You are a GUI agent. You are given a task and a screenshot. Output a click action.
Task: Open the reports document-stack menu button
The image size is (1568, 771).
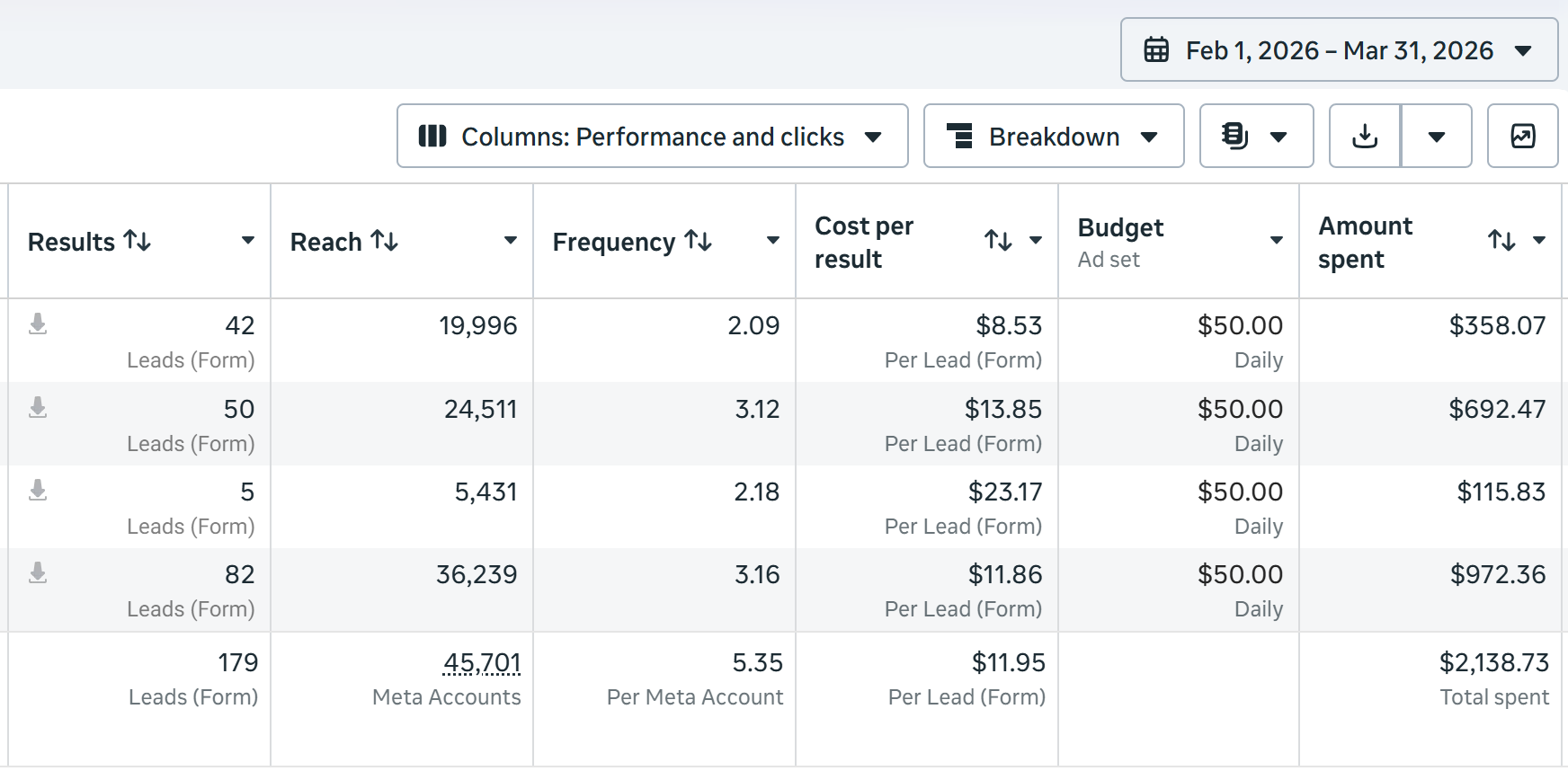(x=1257, y=136)
